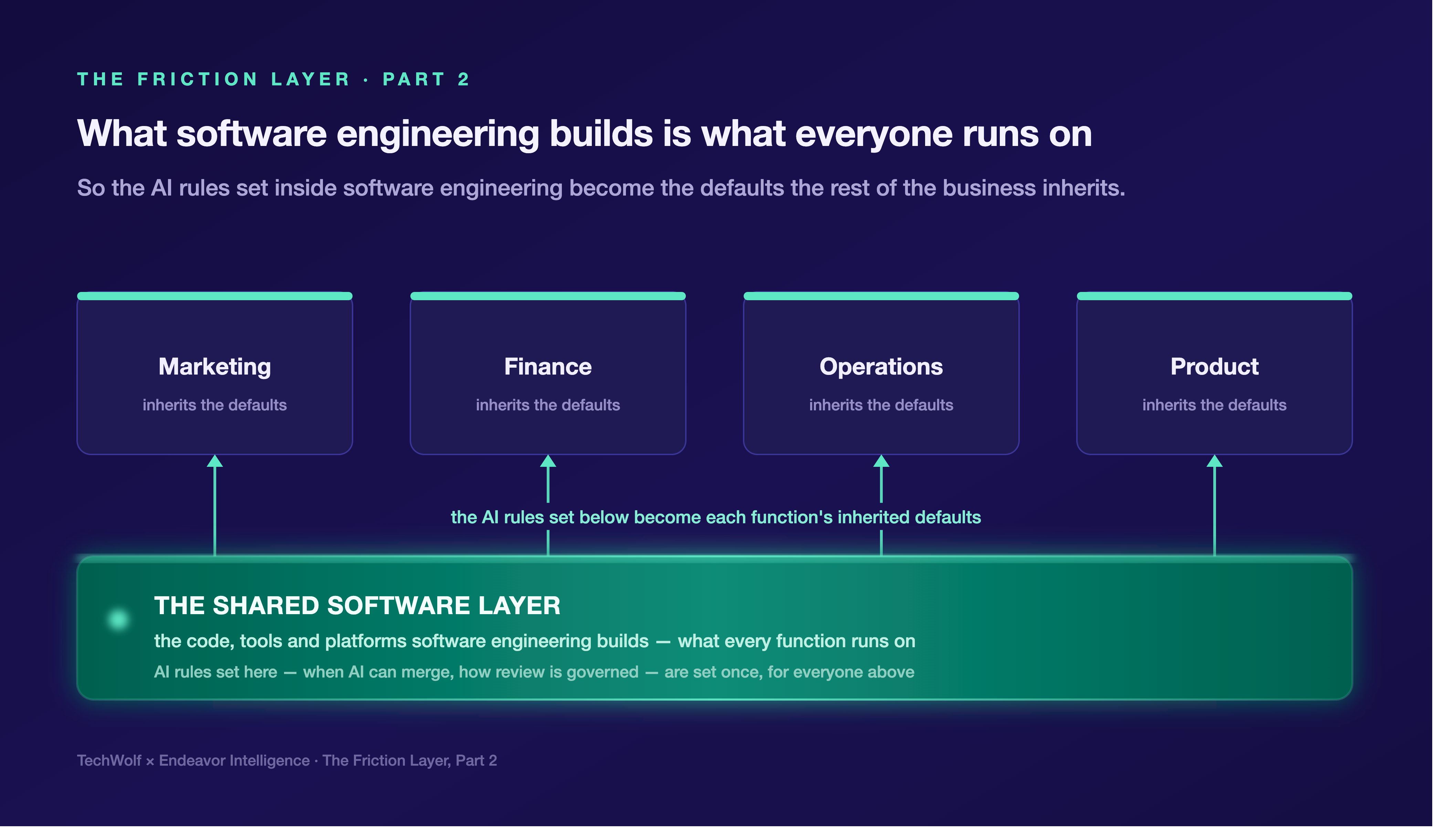Select the Operations card
The image size is (1446, 840).
[881, 374]
